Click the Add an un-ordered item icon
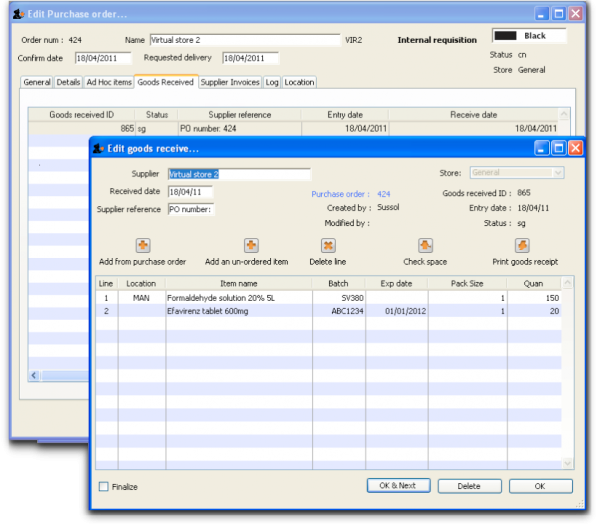This screenshot has width=600, height=524. tap(251, 246)
